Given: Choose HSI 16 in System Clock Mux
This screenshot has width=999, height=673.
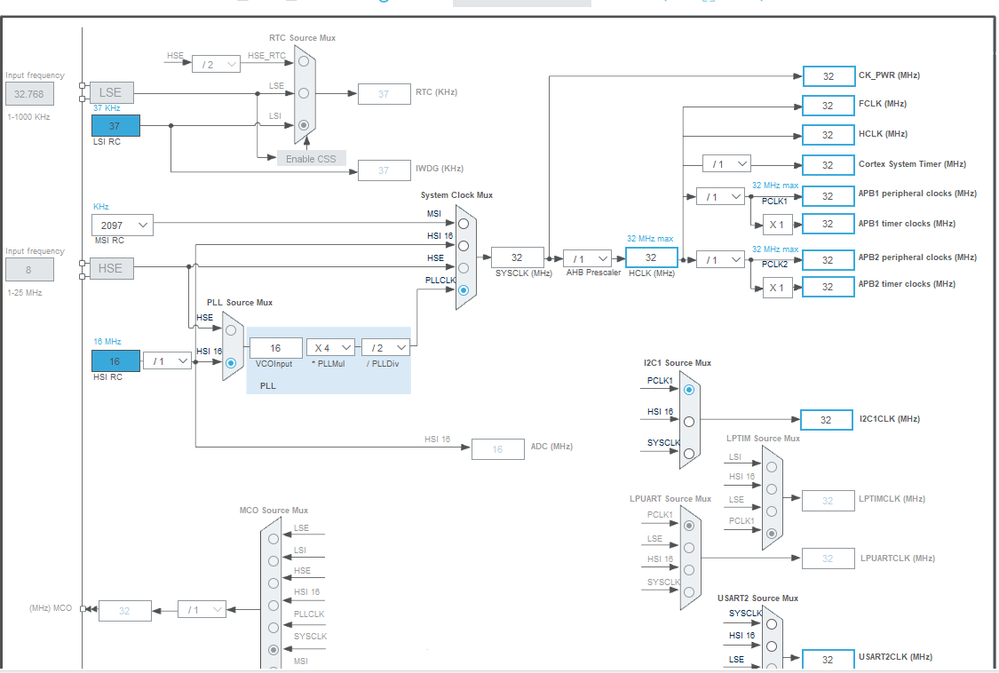Looking at the screenshot, I should [x=463, y=246].
